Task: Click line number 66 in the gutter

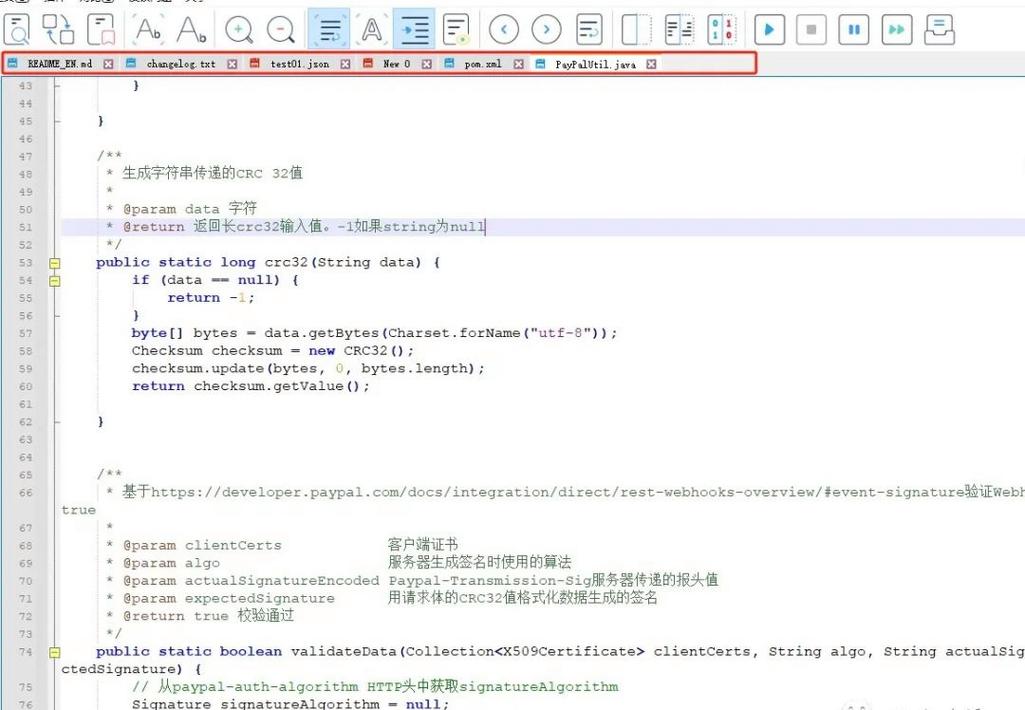Action: click(25, 492)
